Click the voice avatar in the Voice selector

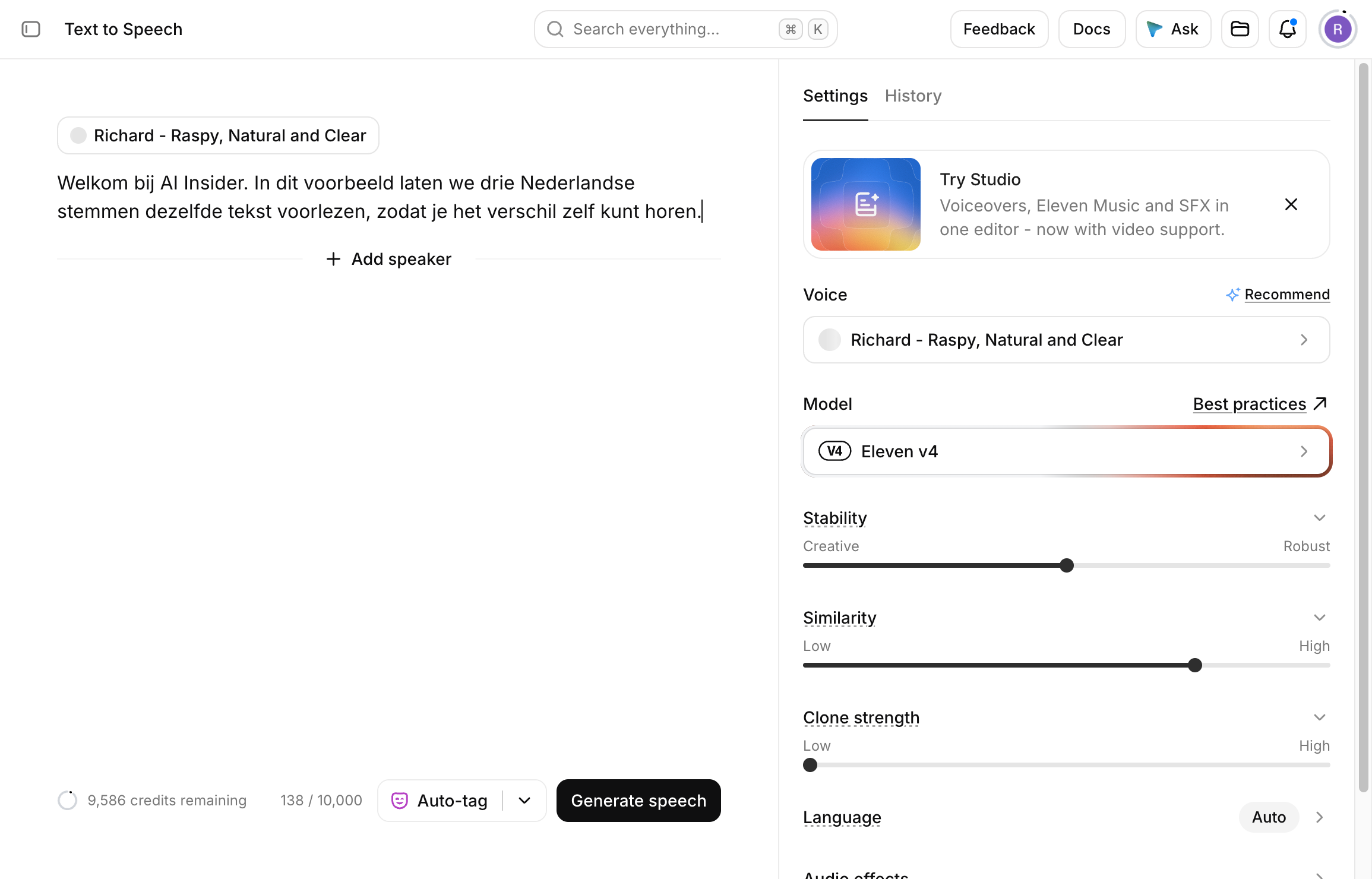(x=830, y=340)
